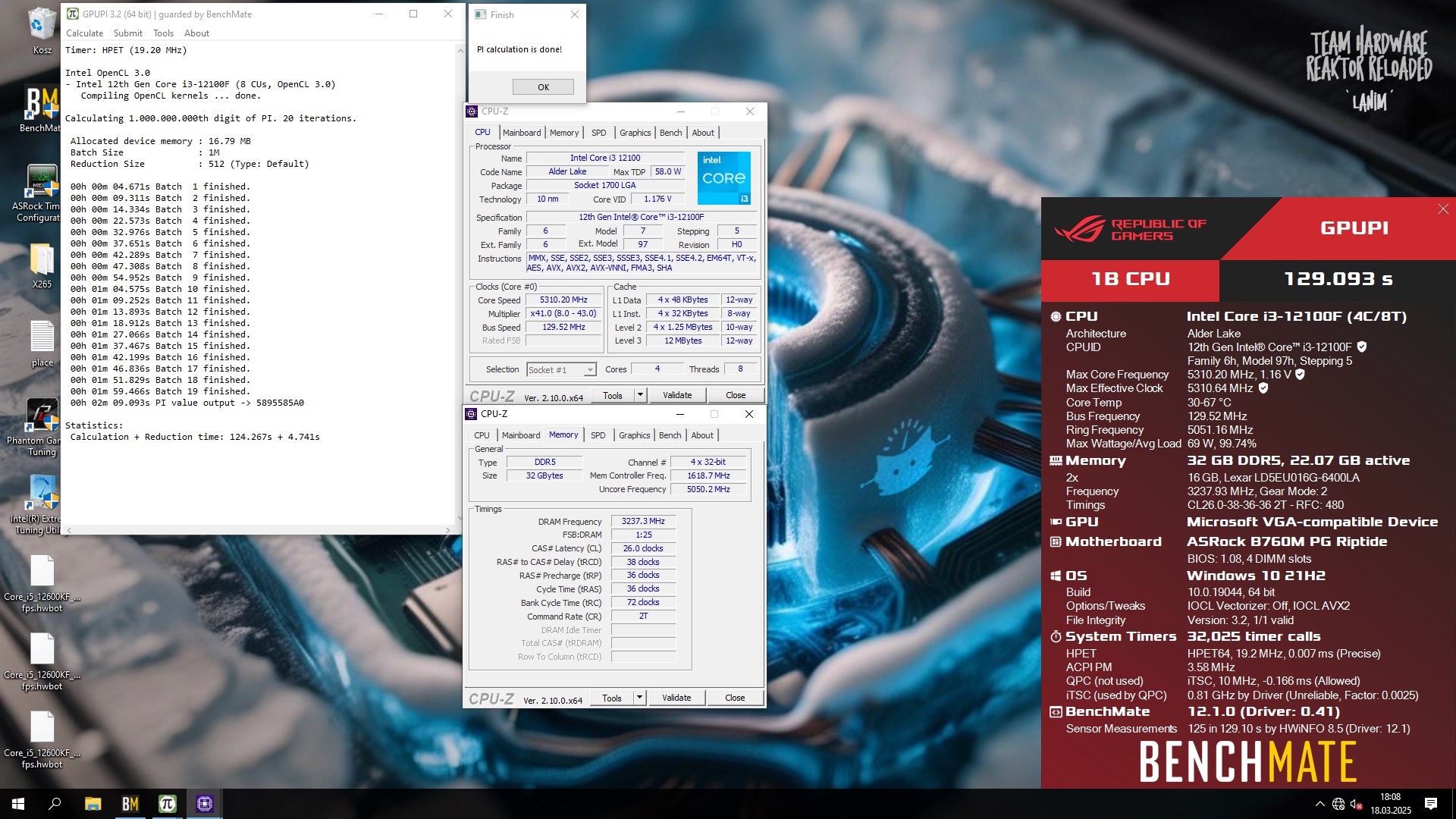1456x819 pixels.
Task: Open the notification center icon
Action: coord(1431,804)
